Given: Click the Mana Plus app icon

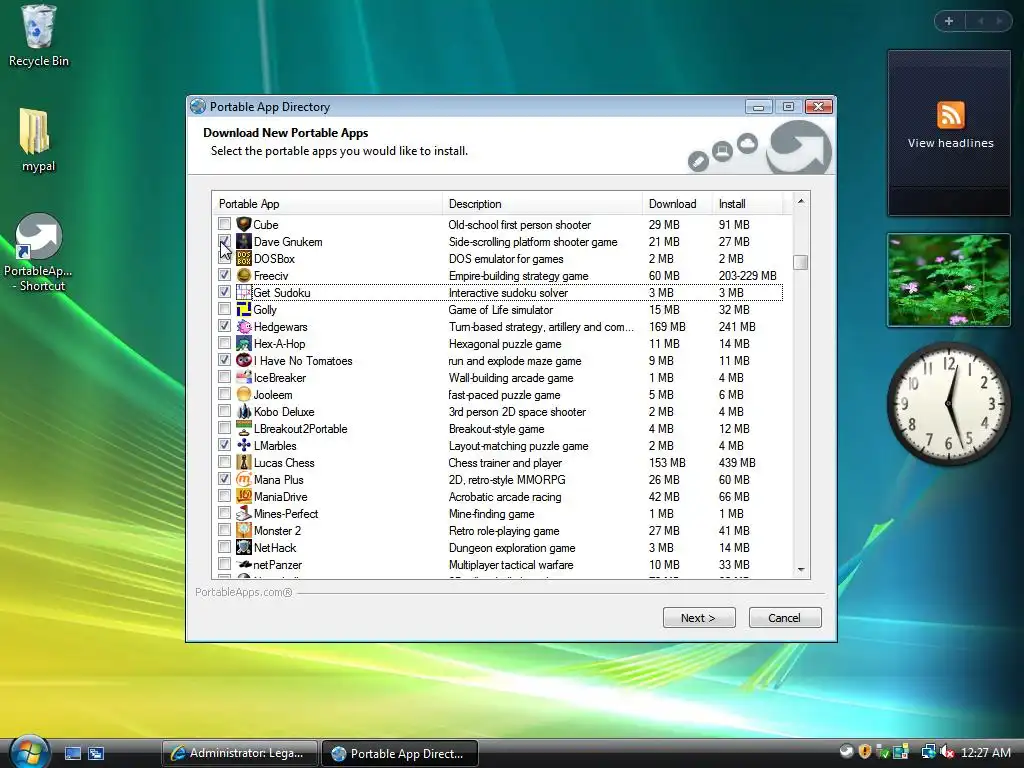Looking at the screenshot, I should [244, 479].
